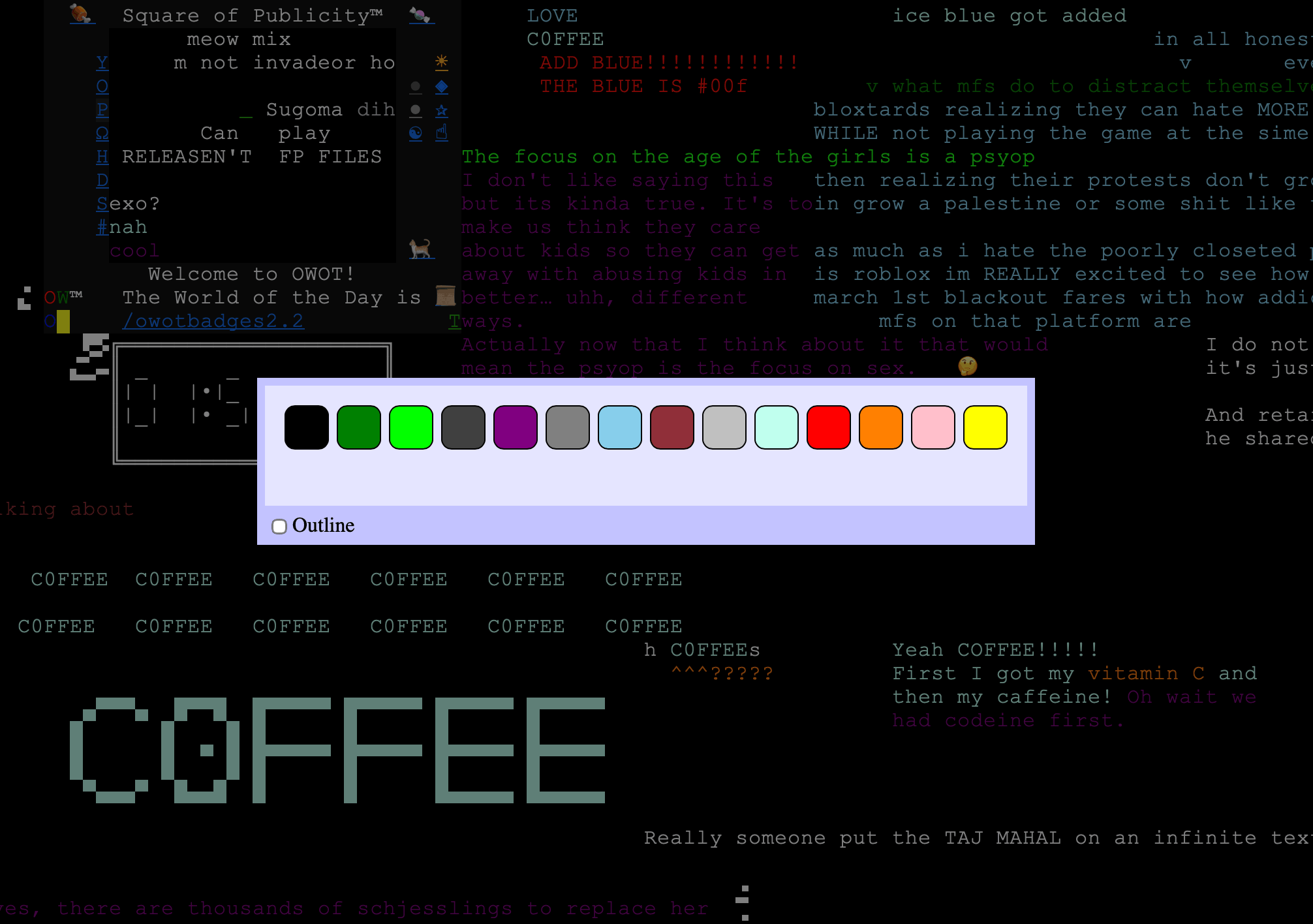Click the underlined # link before nah

(102, 227)
